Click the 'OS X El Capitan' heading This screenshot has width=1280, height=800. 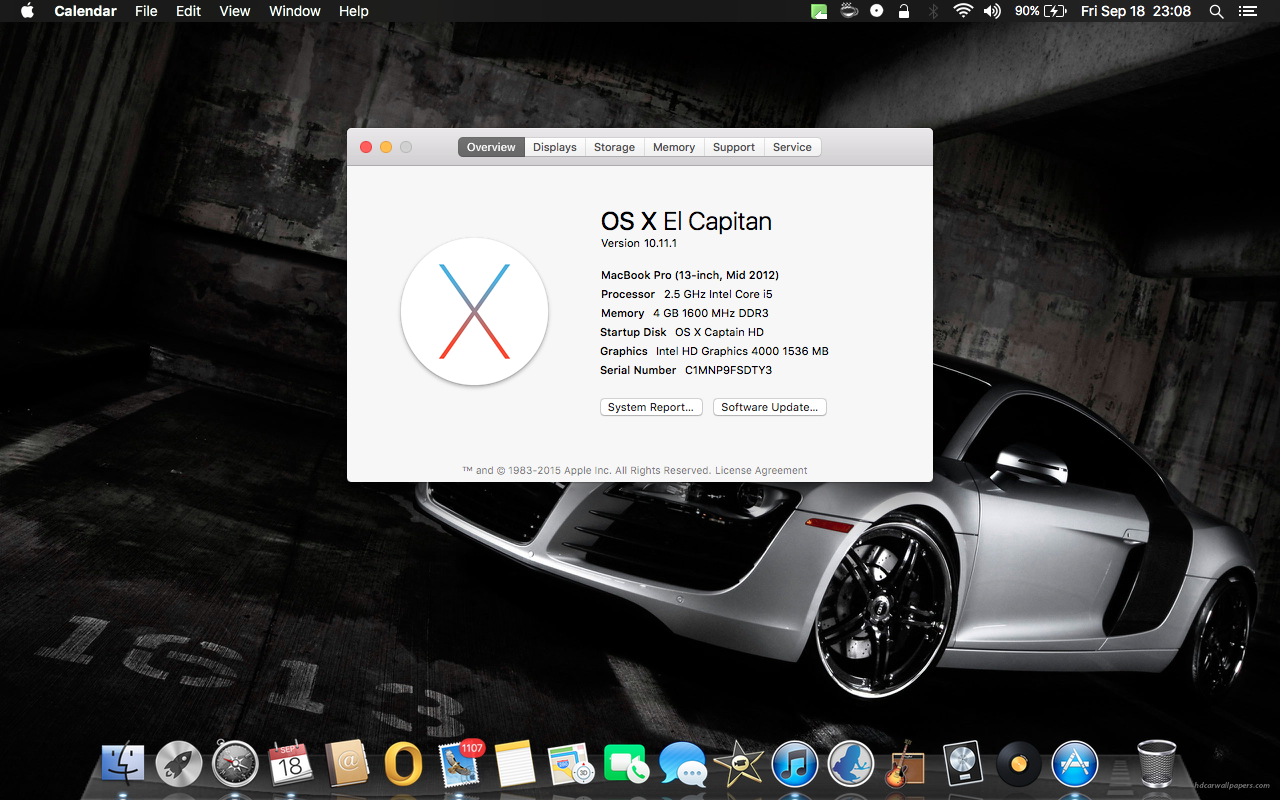point(686,221)
